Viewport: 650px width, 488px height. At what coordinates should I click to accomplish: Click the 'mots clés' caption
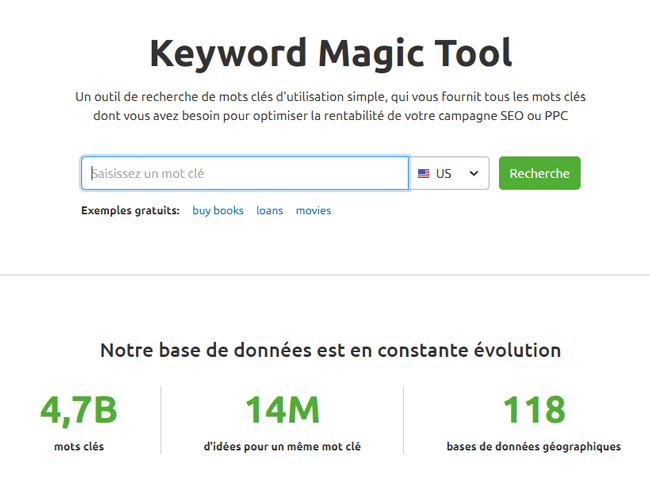[x=79, y=447]
